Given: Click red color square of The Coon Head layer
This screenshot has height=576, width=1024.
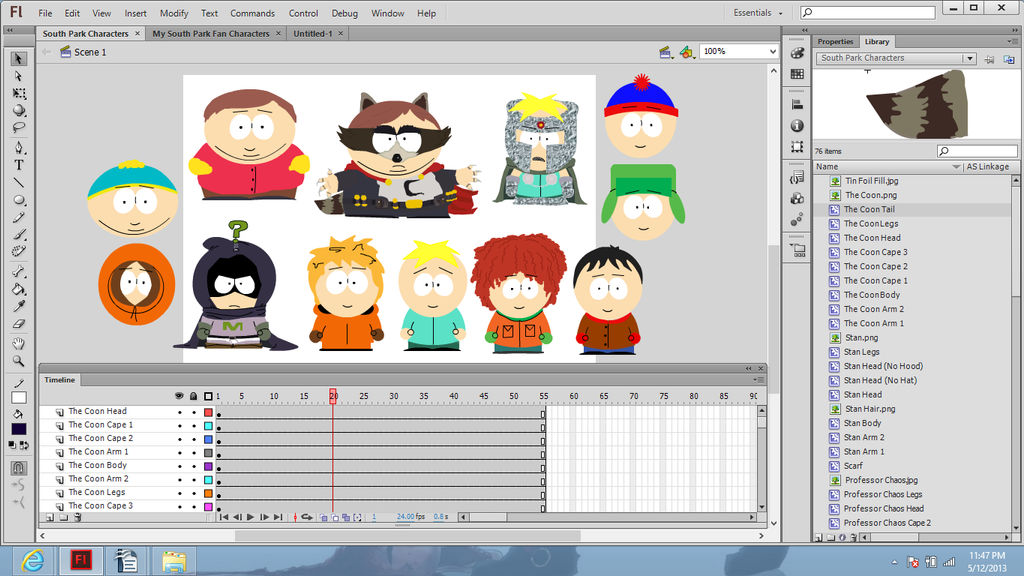Looking at the screenshot, I should click(208, 412).
